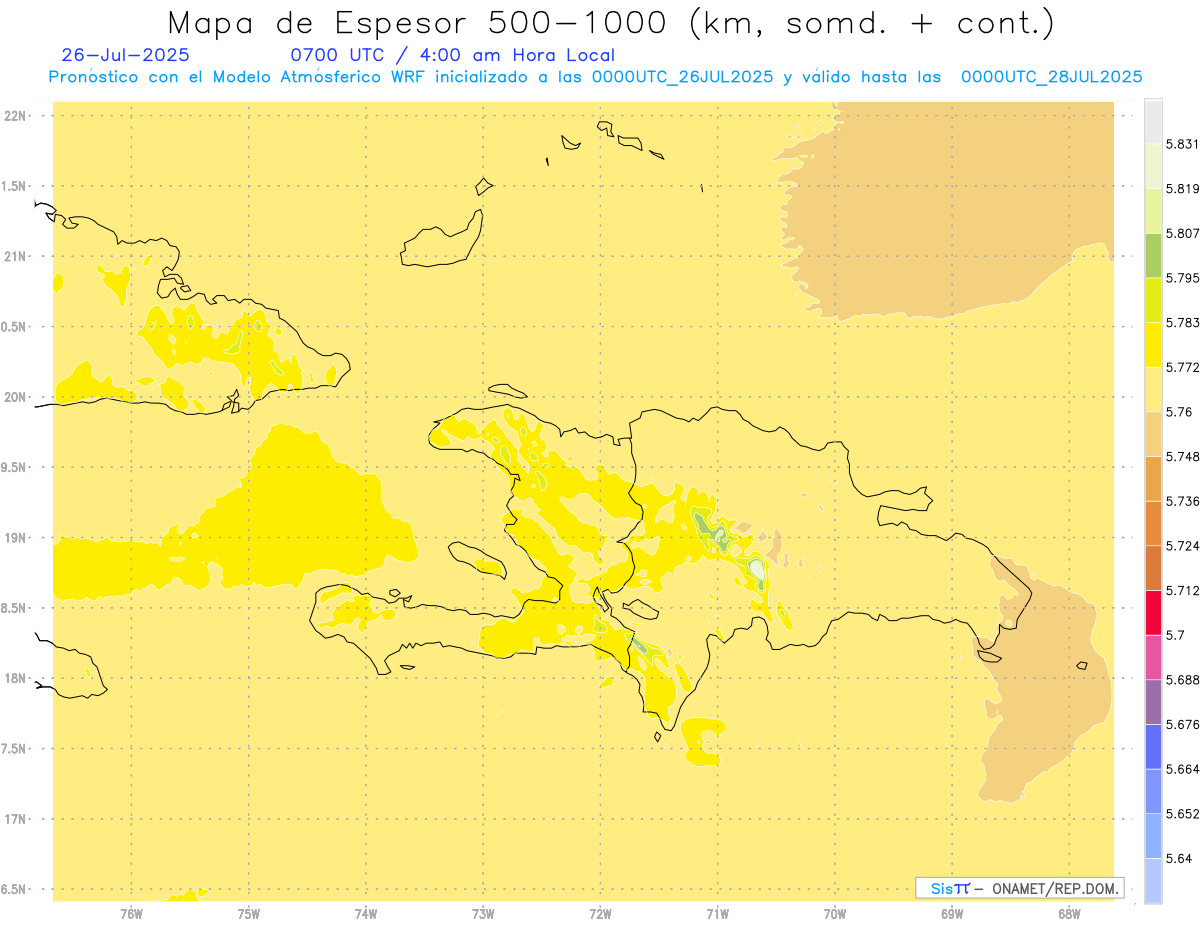
Task: Click the colorbar value 5.819
Action: (1182, 189)
